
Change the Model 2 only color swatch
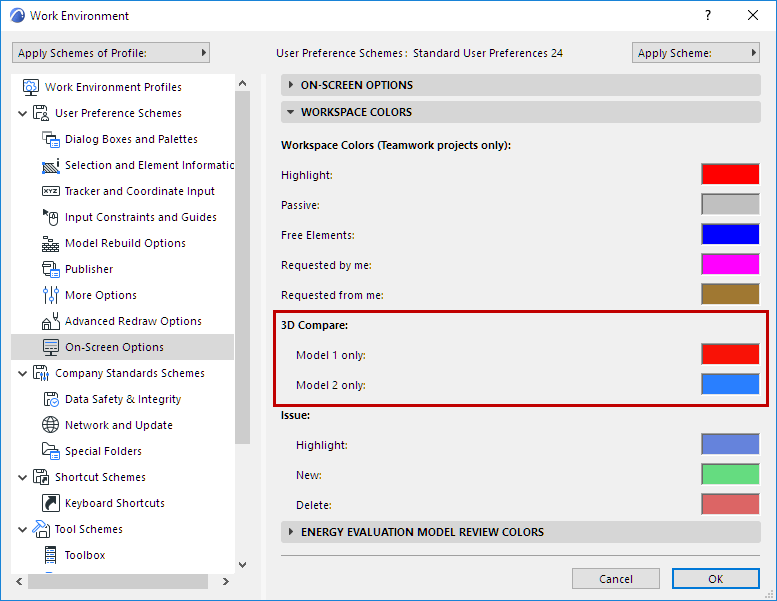[x=730, y=384]
